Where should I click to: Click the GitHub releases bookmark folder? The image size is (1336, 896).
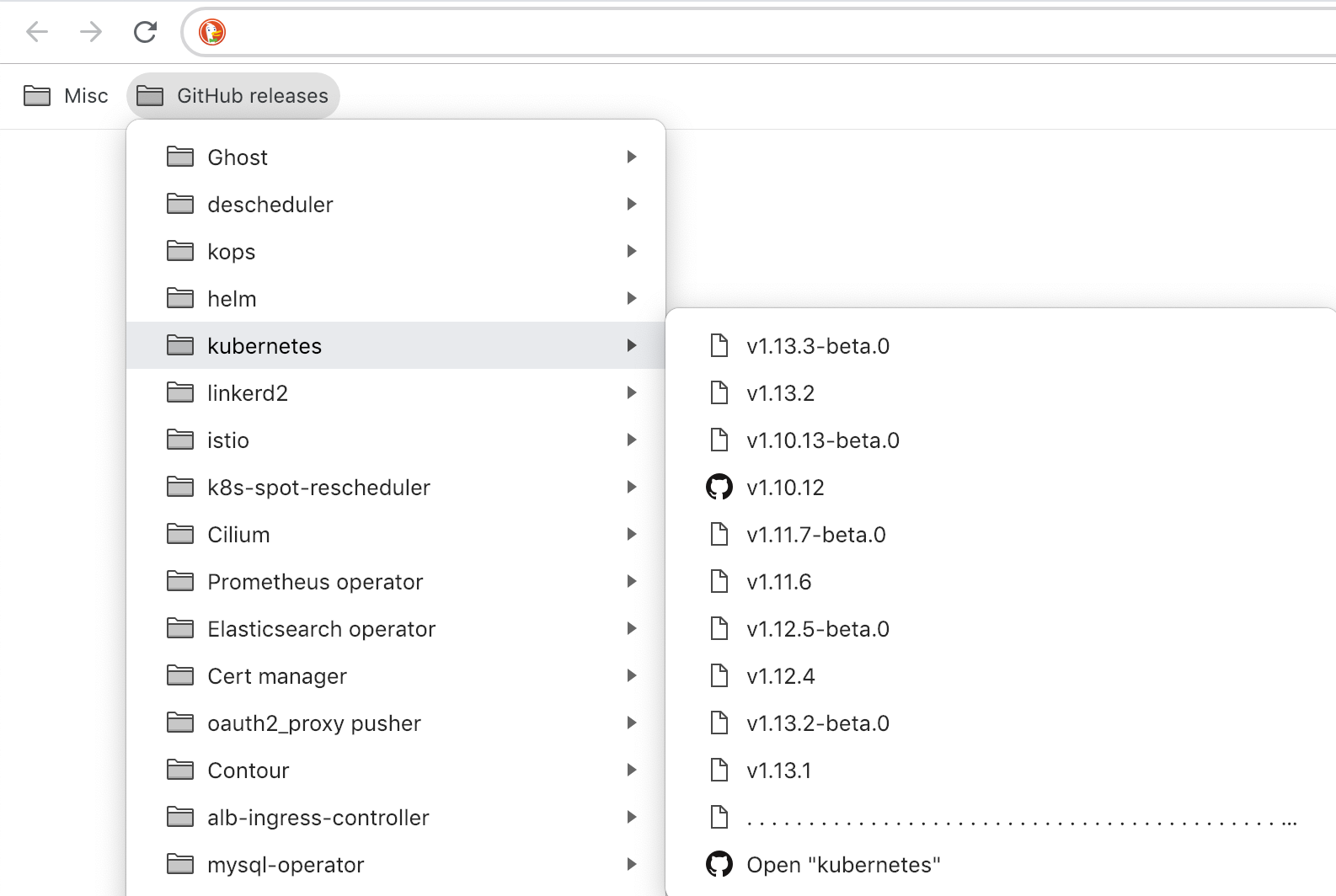233,96
